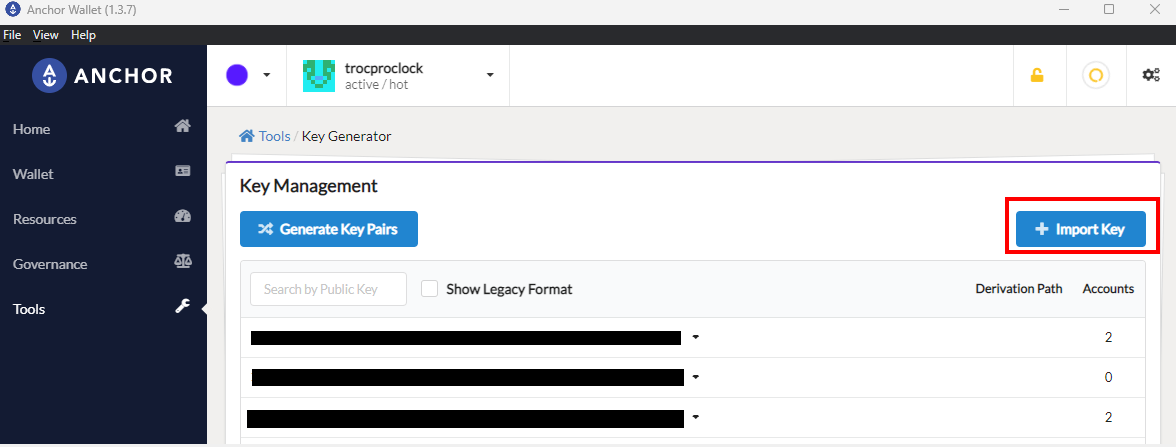This screenshot has height=447, width=1176.
Task: Click the yellow circular status icon
Action: 1096,75
